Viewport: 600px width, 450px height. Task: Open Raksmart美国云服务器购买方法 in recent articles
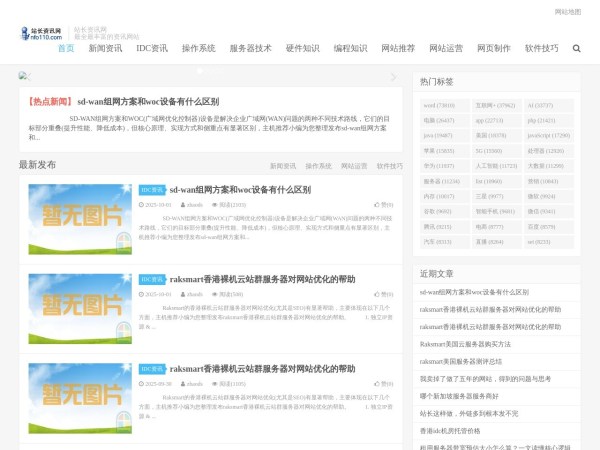465,344
